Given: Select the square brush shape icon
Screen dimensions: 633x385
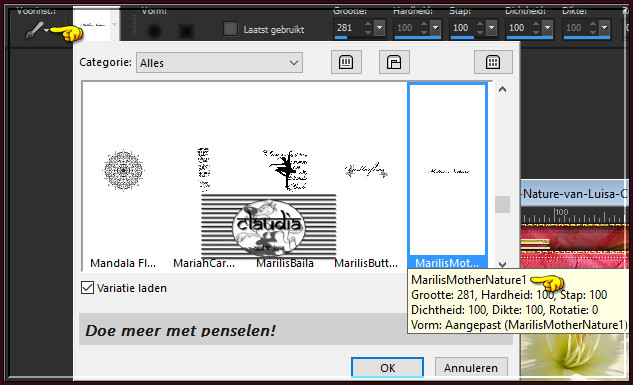Looking at the screenshot, I should click(186, 31).
